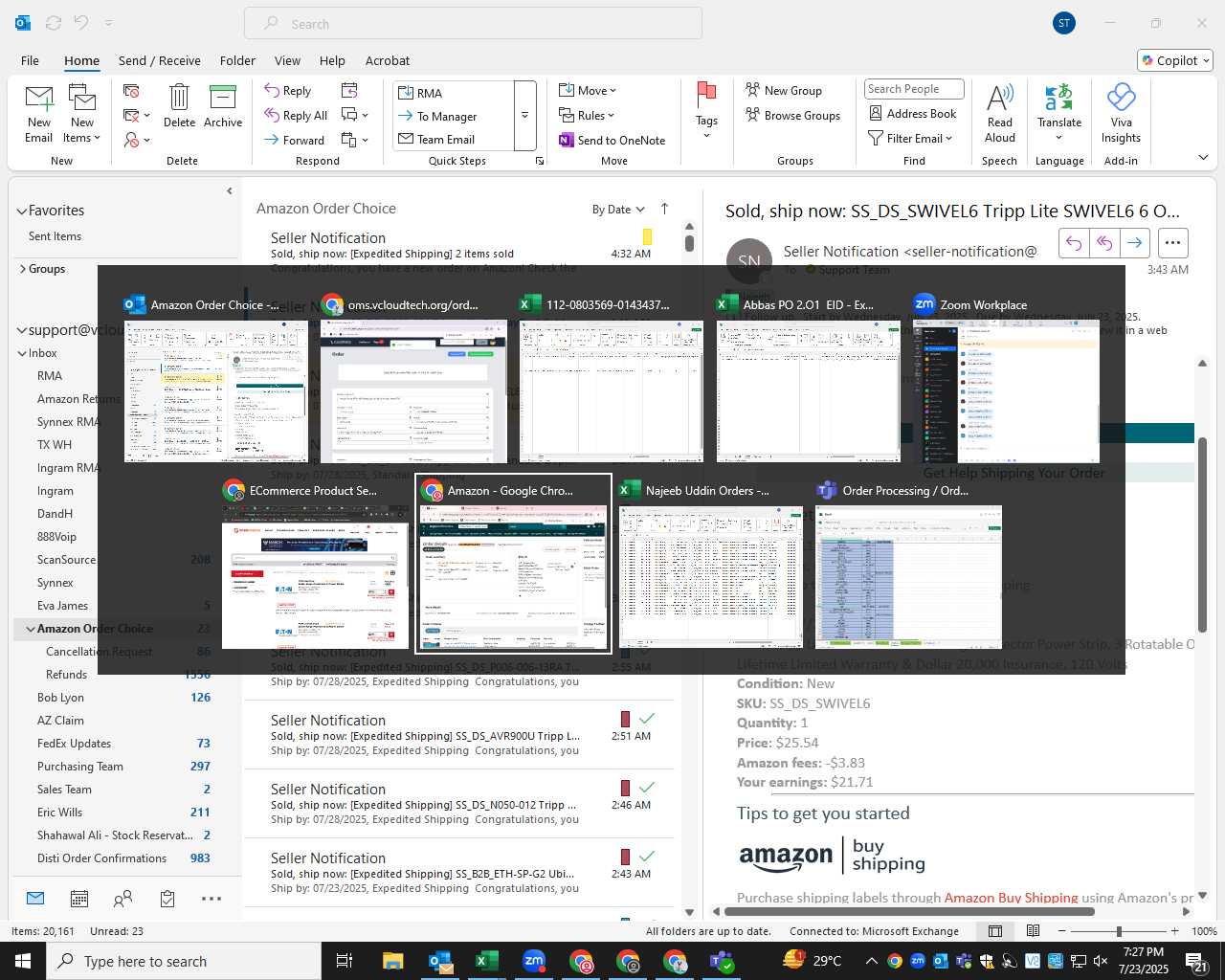This screenshot has height=980, width=1225.
Task: Click the Archive icon in ribbon
Action: [x=223, y=98]
